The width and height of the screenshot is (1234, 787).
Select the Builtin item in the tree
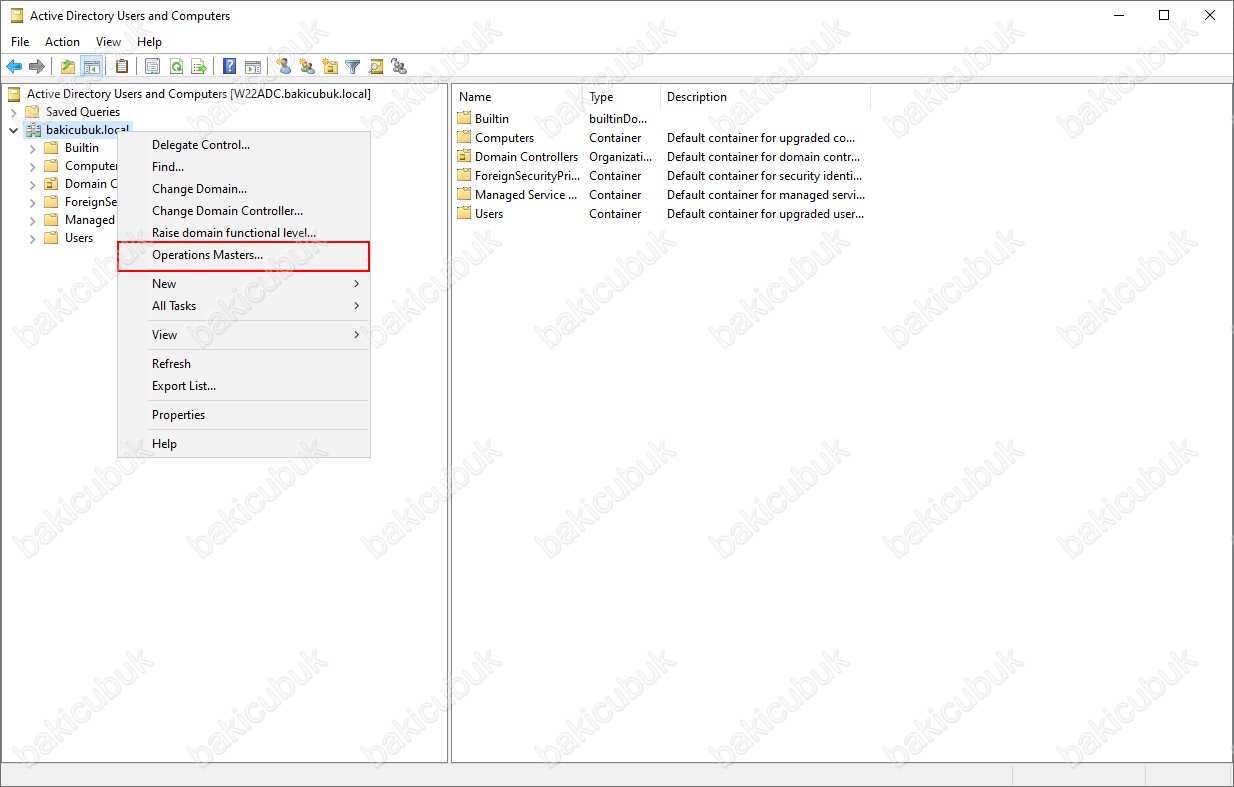tap(82, 148)
